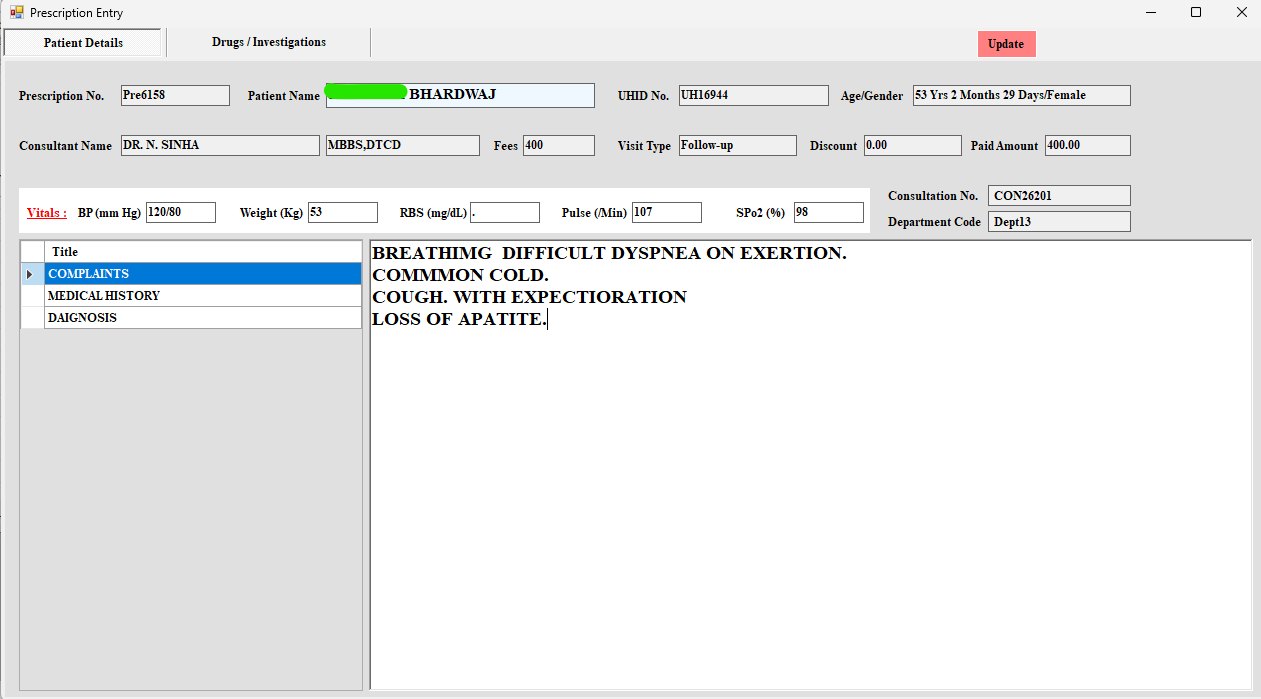Select the MEDICAL HISTORY row
The width and height of the screenshot is (1261, 699).
pos(203,296)
